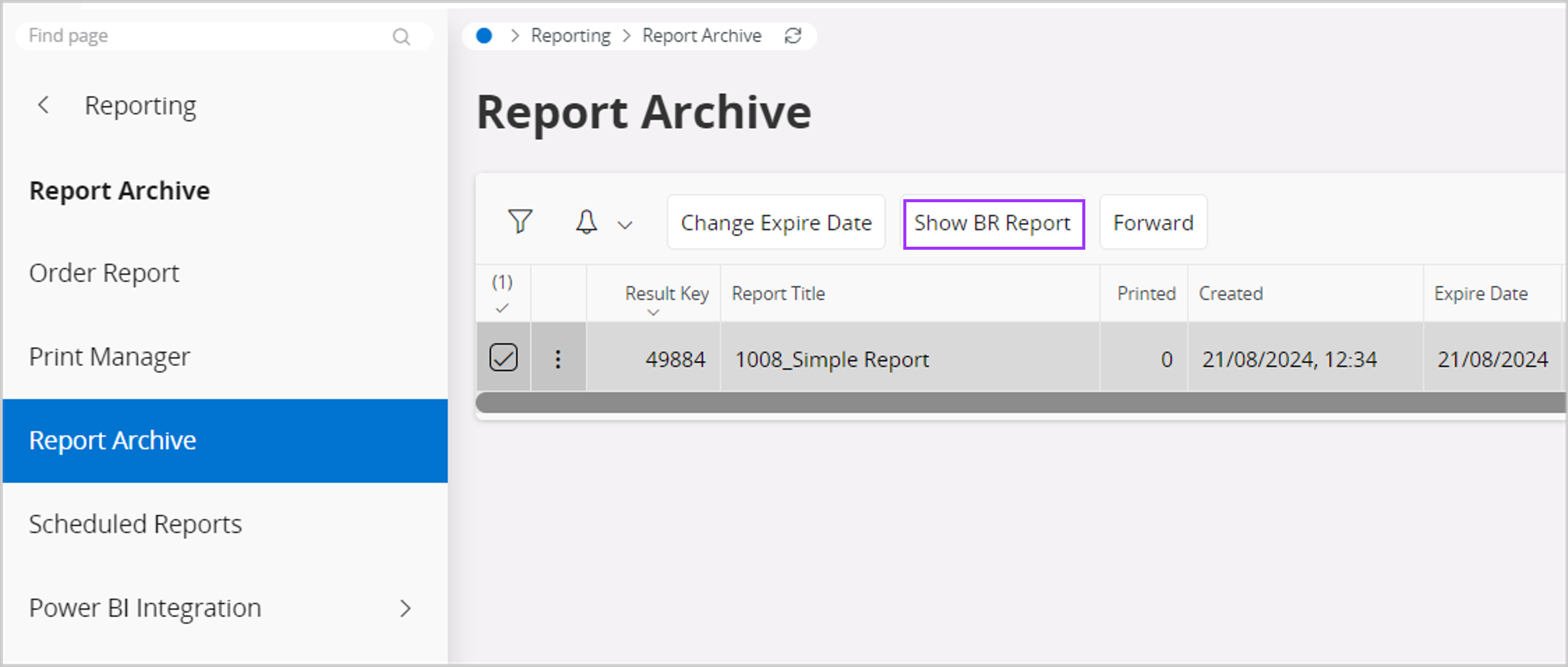The image size is (1568, 667).
Task: Collapse the Reporting section using its chevron
Action: click(43, 104)
